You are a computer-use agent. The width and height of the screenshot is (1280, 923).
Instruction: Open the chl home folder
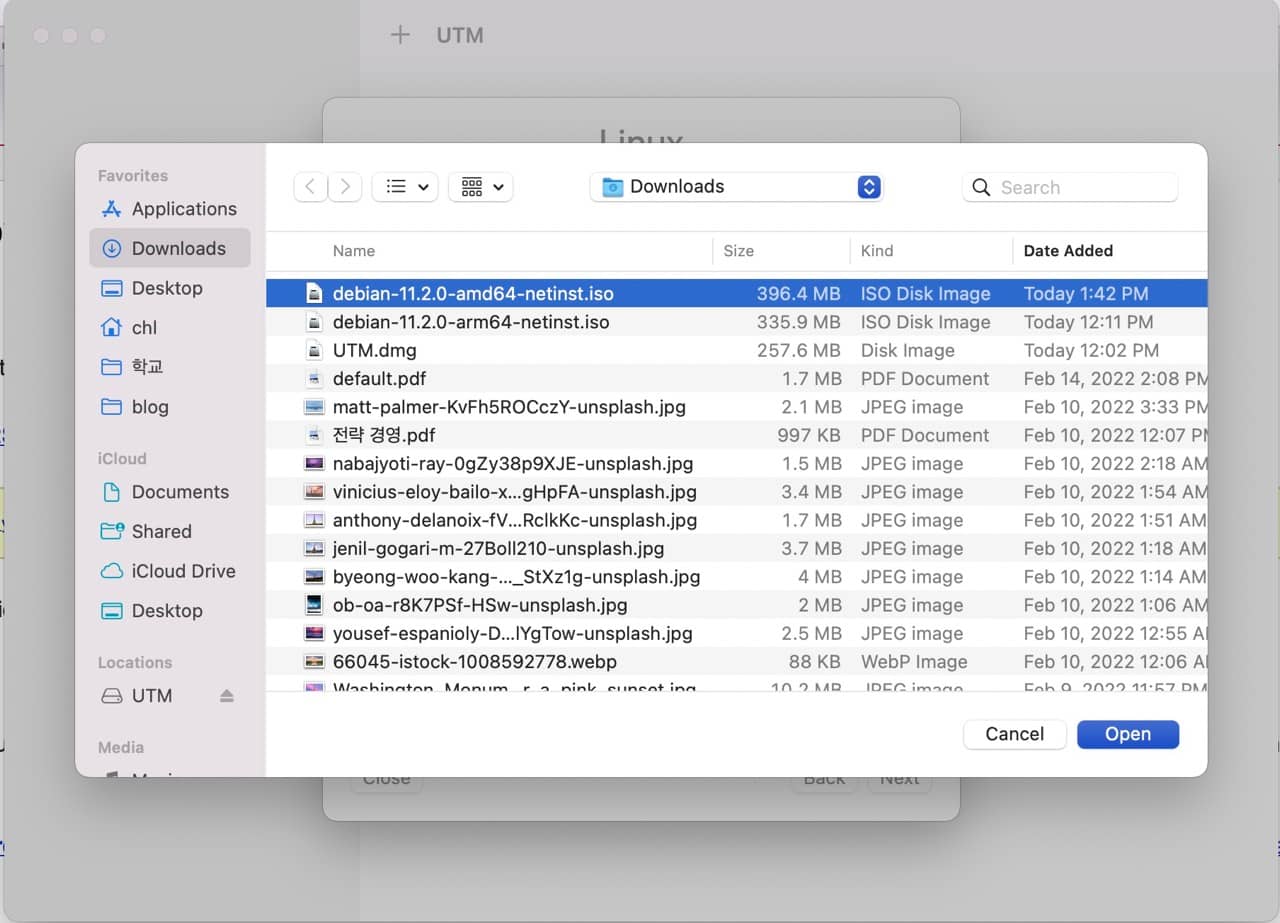point(170,328)
